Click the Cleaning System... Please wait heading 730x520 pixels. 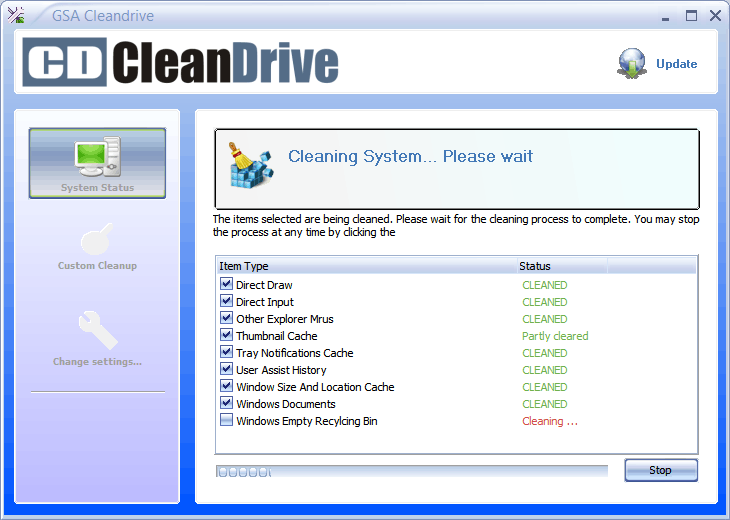[x=410, y=156]
